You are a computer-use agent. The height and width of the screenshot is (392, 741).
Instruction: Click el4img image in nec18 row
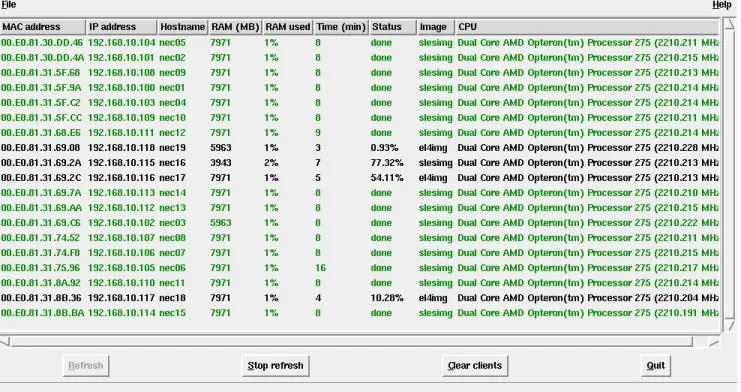coord(433,298)
